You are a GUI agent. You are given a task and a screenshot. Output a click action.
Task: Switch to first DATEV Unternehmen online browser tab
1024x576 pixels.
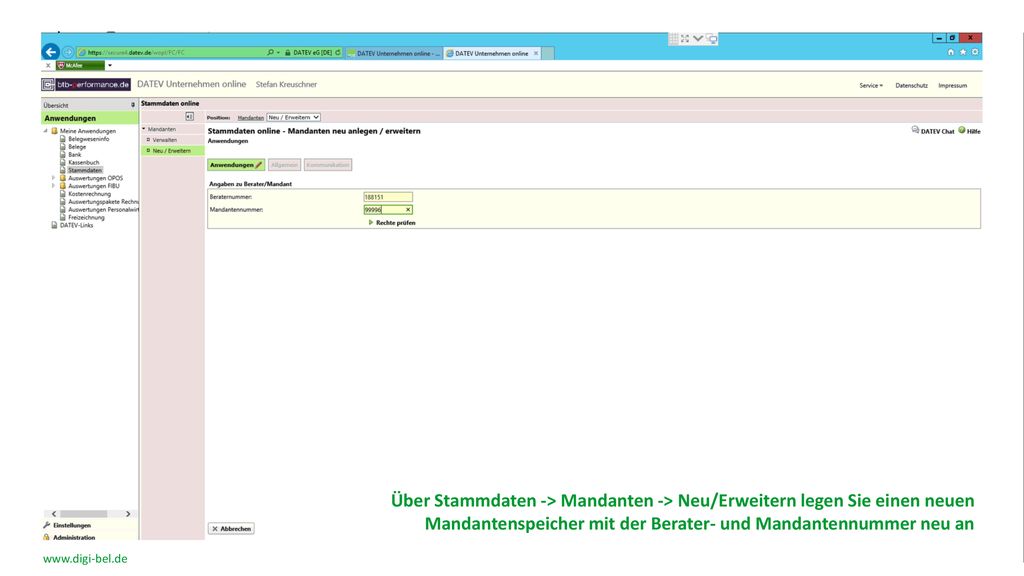[x=394, y=54]
